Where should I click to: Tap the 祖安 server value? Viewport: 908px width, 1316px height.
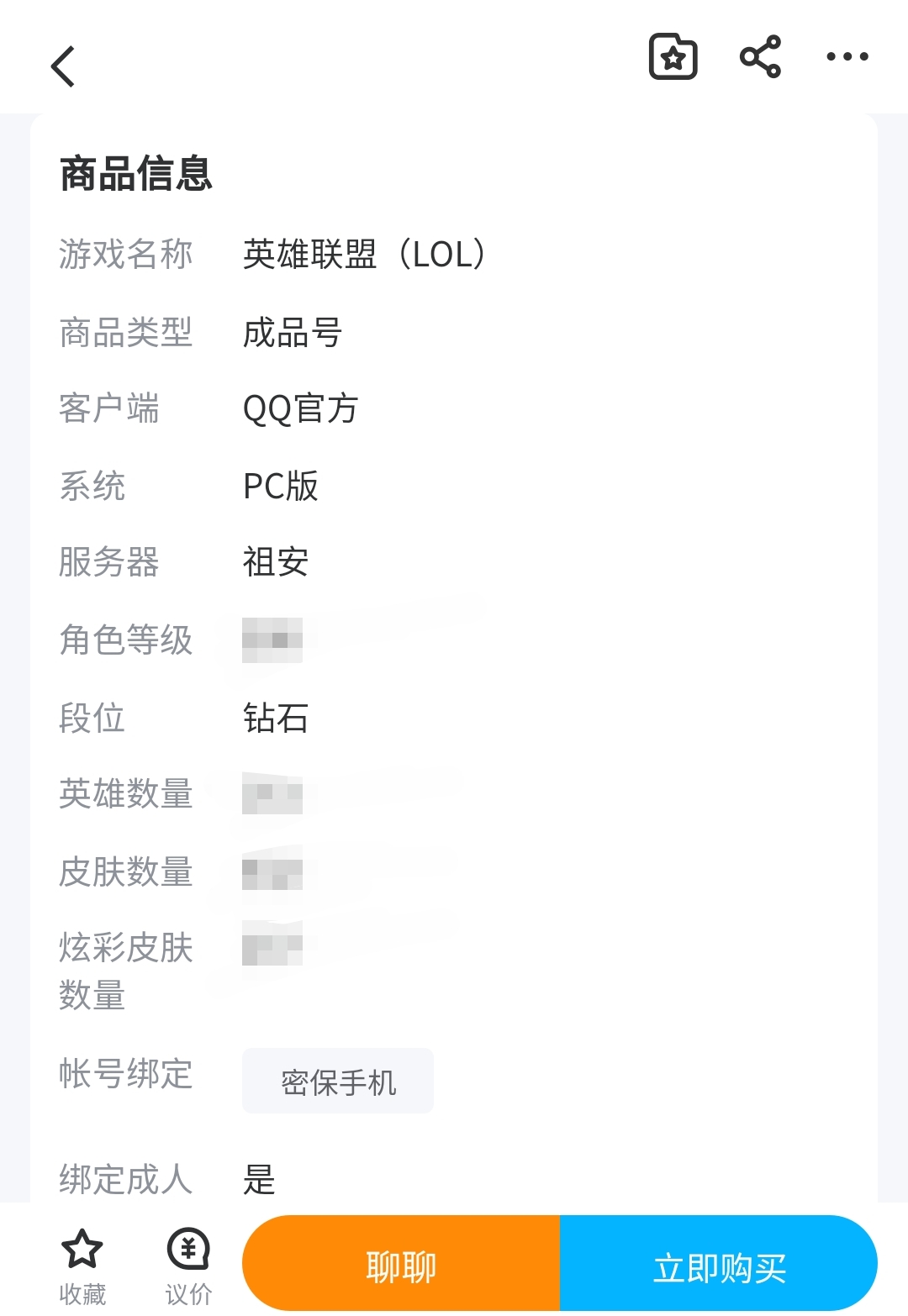pyautogui.click(x=276, y=562)
